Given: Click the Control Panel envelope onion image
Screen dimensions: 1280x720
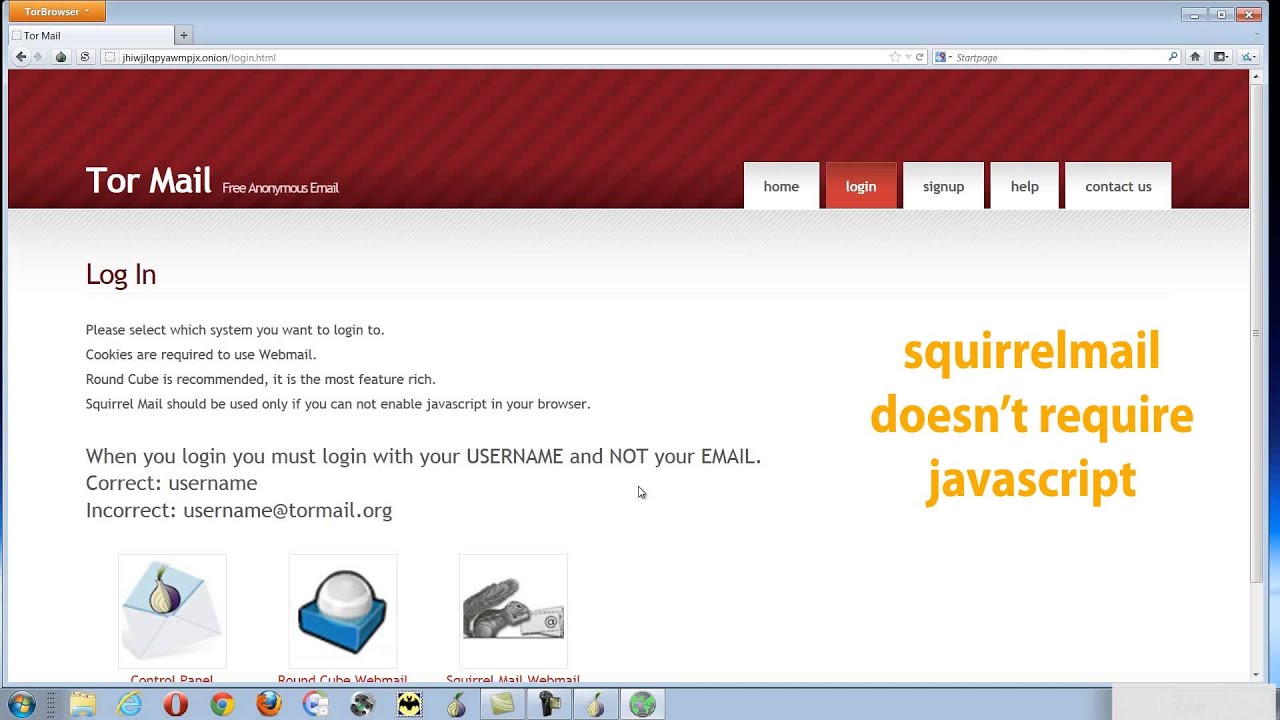Looking at the screenshot, I should (172, 611).
